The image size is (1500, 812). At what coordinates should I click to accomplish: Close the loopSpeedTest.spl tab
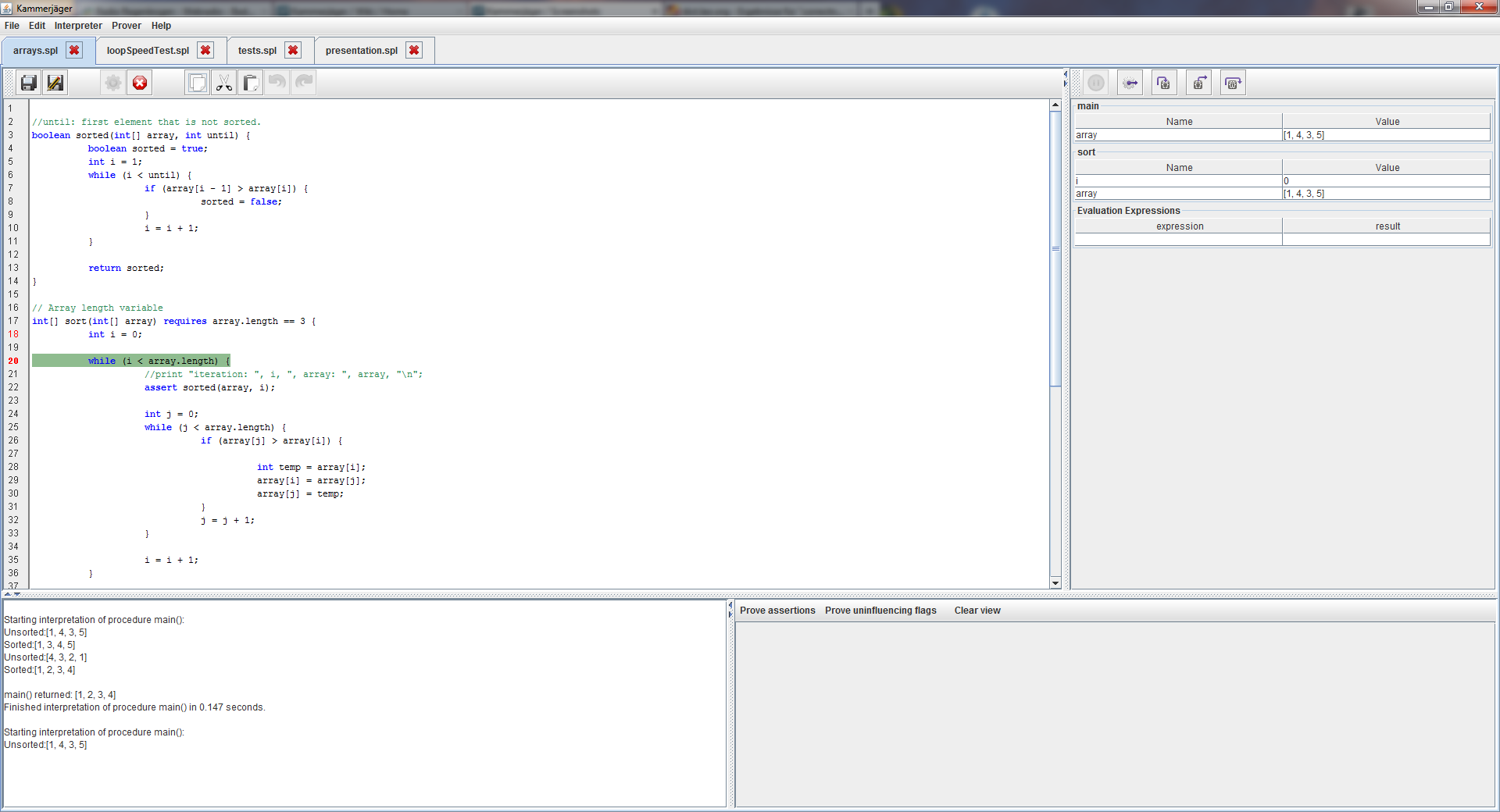205,50
